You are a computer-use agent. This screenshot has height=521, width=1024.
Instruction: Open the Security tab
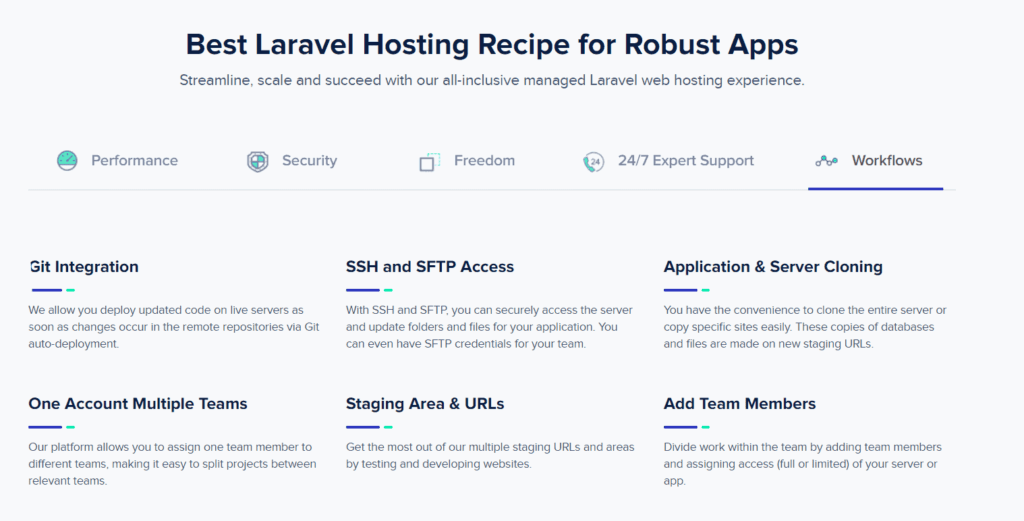310,161
